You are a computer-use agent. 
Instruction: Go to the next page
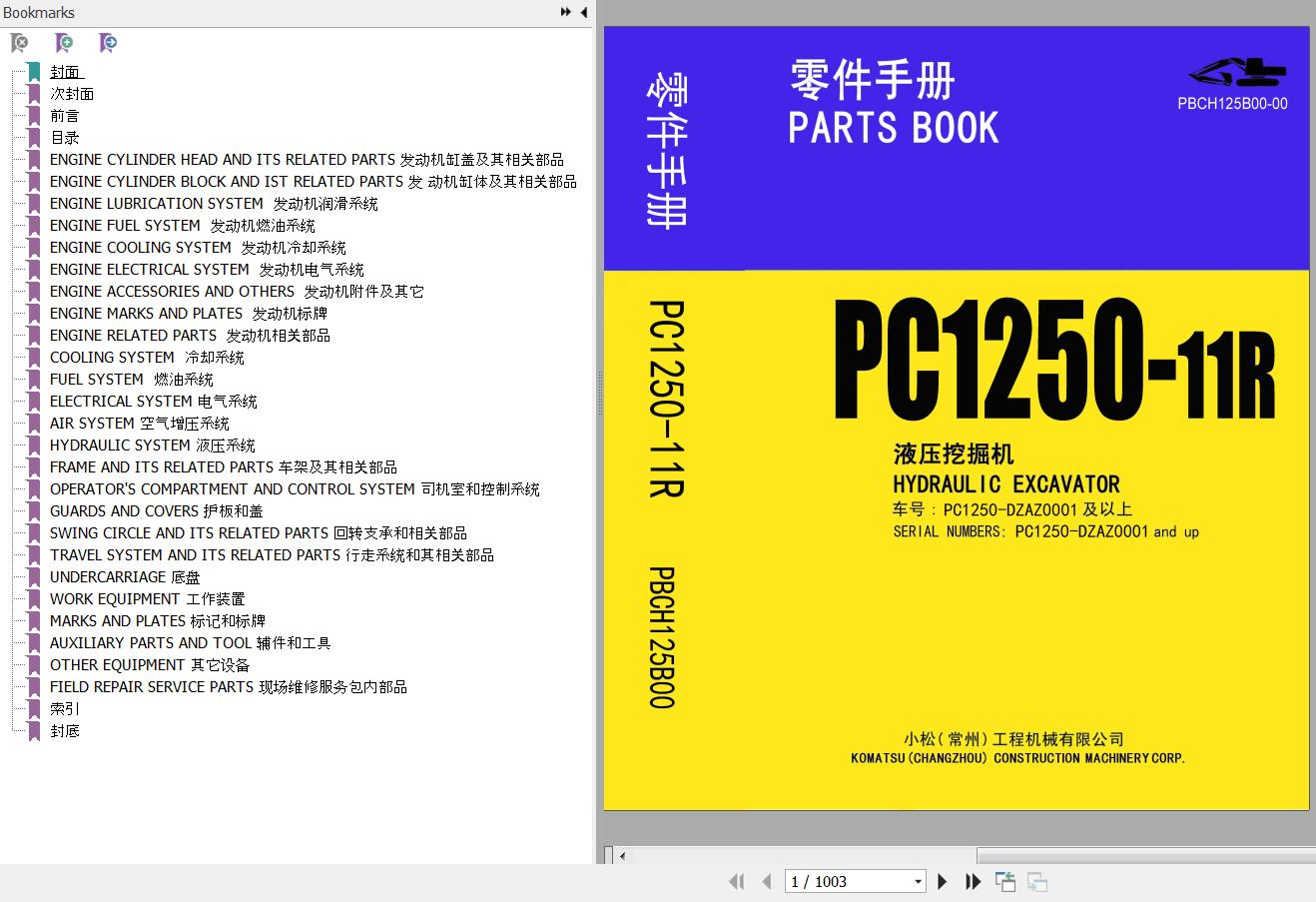(942, 881)
